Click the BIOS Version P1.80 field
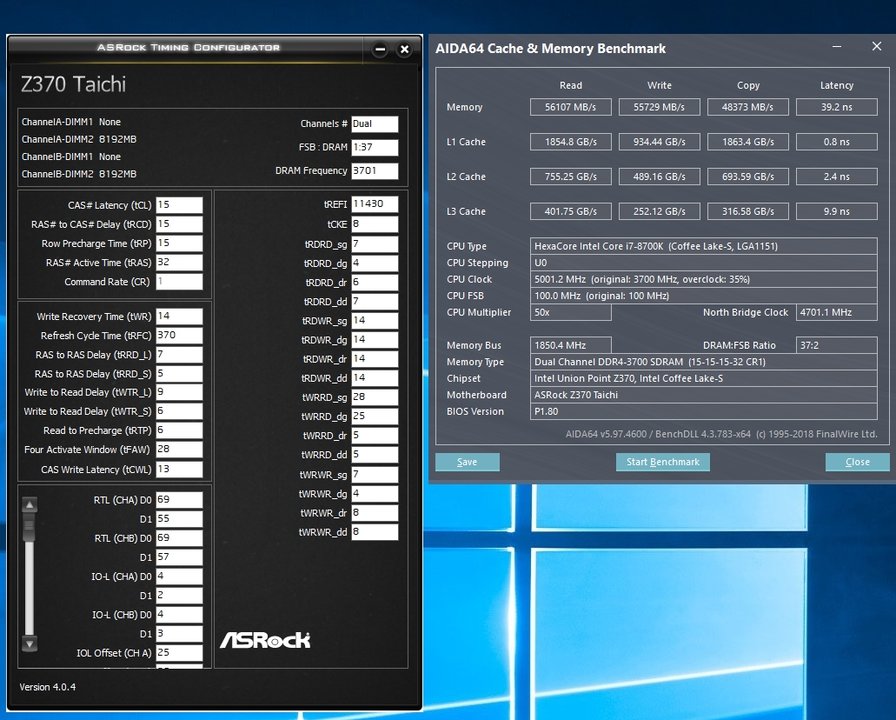The height and width of the screenshot is (720, 896). (x=703, y=411)
